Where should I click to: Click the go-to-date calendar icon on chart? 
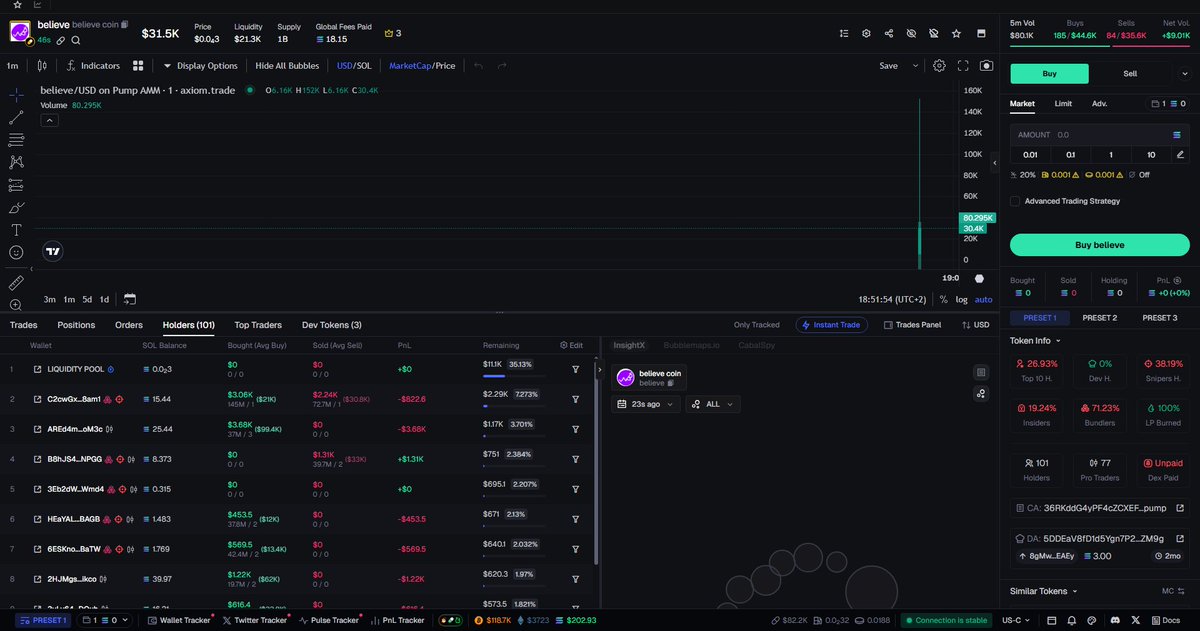tap(130, 299)
